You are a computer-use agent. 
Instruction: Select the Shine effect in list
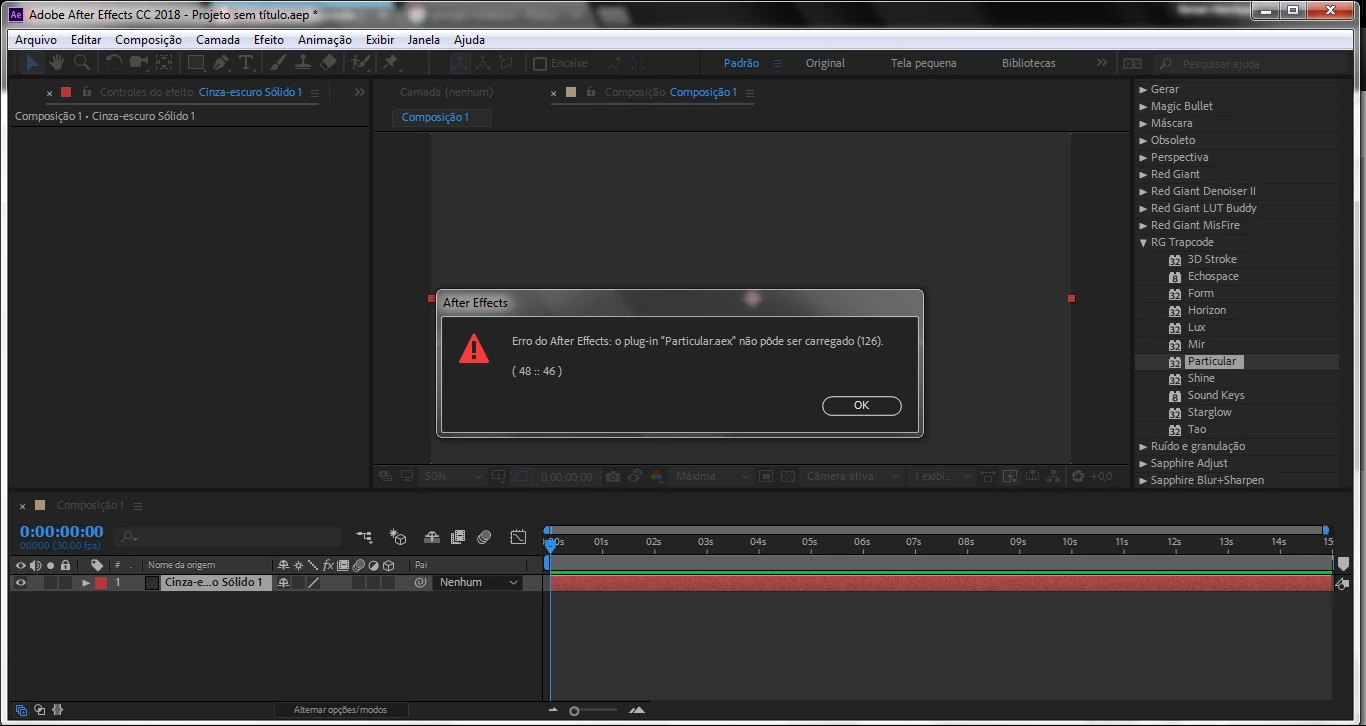coord(1201,379)
